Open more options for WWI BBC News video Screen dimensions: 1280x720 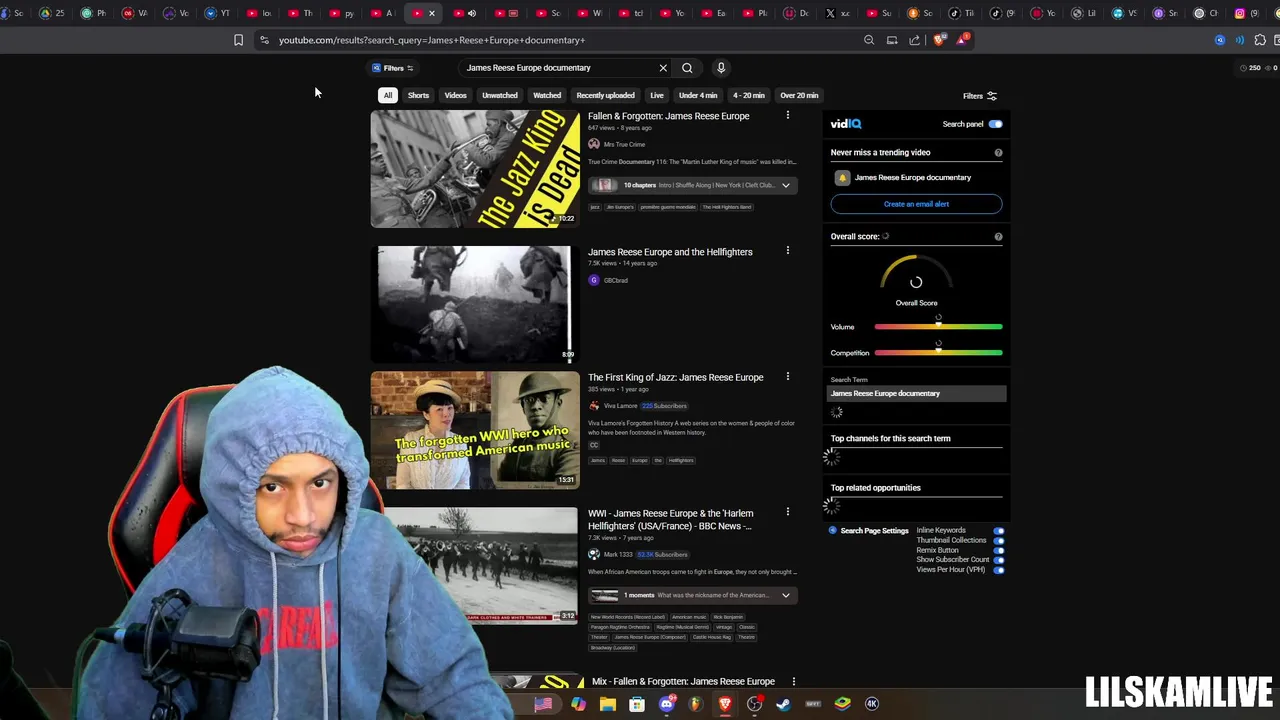(x=788, y=513)
